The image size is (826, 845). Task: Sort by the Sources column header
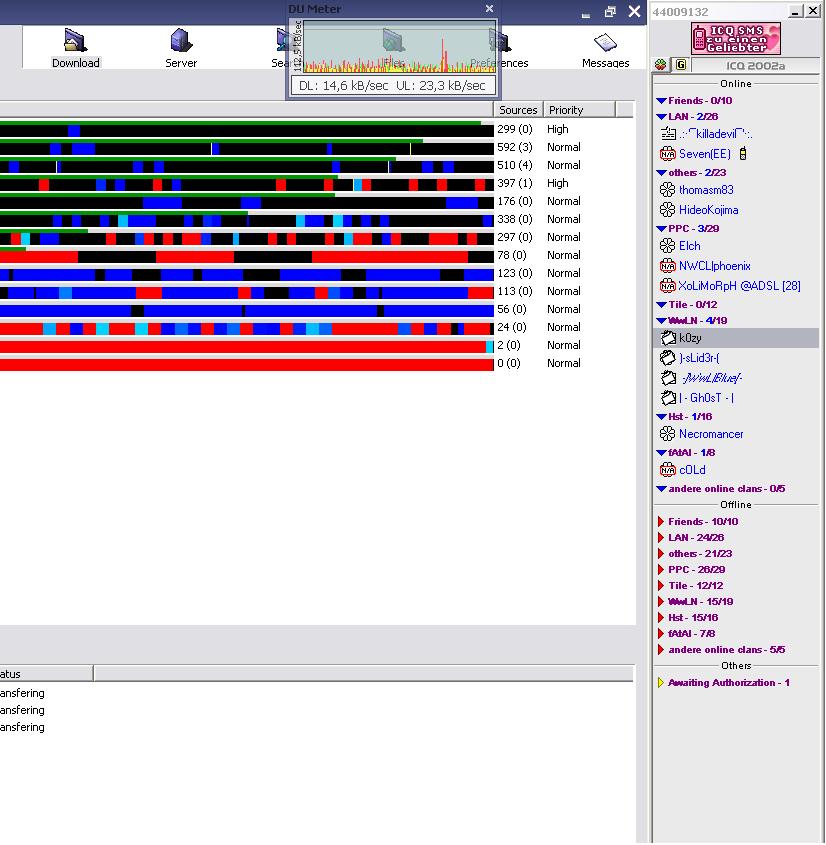pyautogui.click(x=518, y=110)
